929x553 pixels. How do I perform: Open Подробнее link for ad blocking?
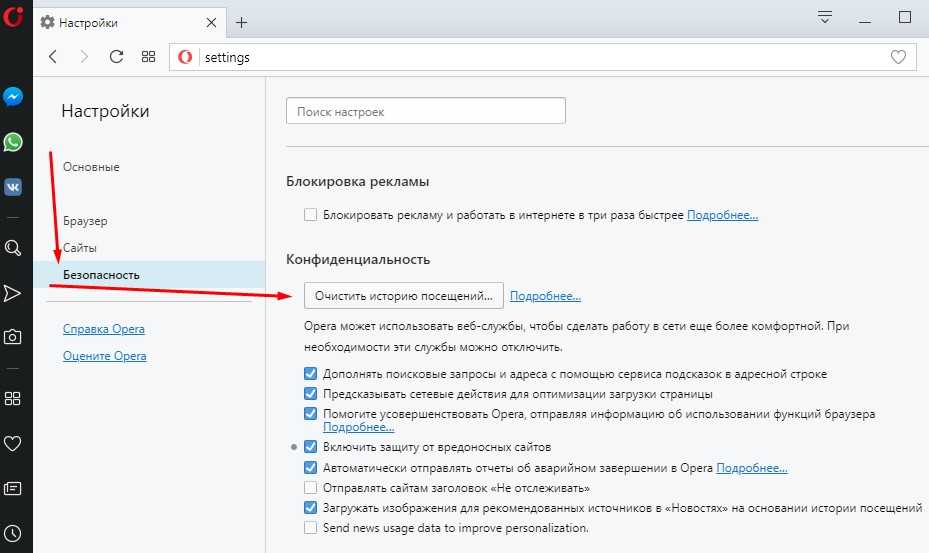coord(722,215)
